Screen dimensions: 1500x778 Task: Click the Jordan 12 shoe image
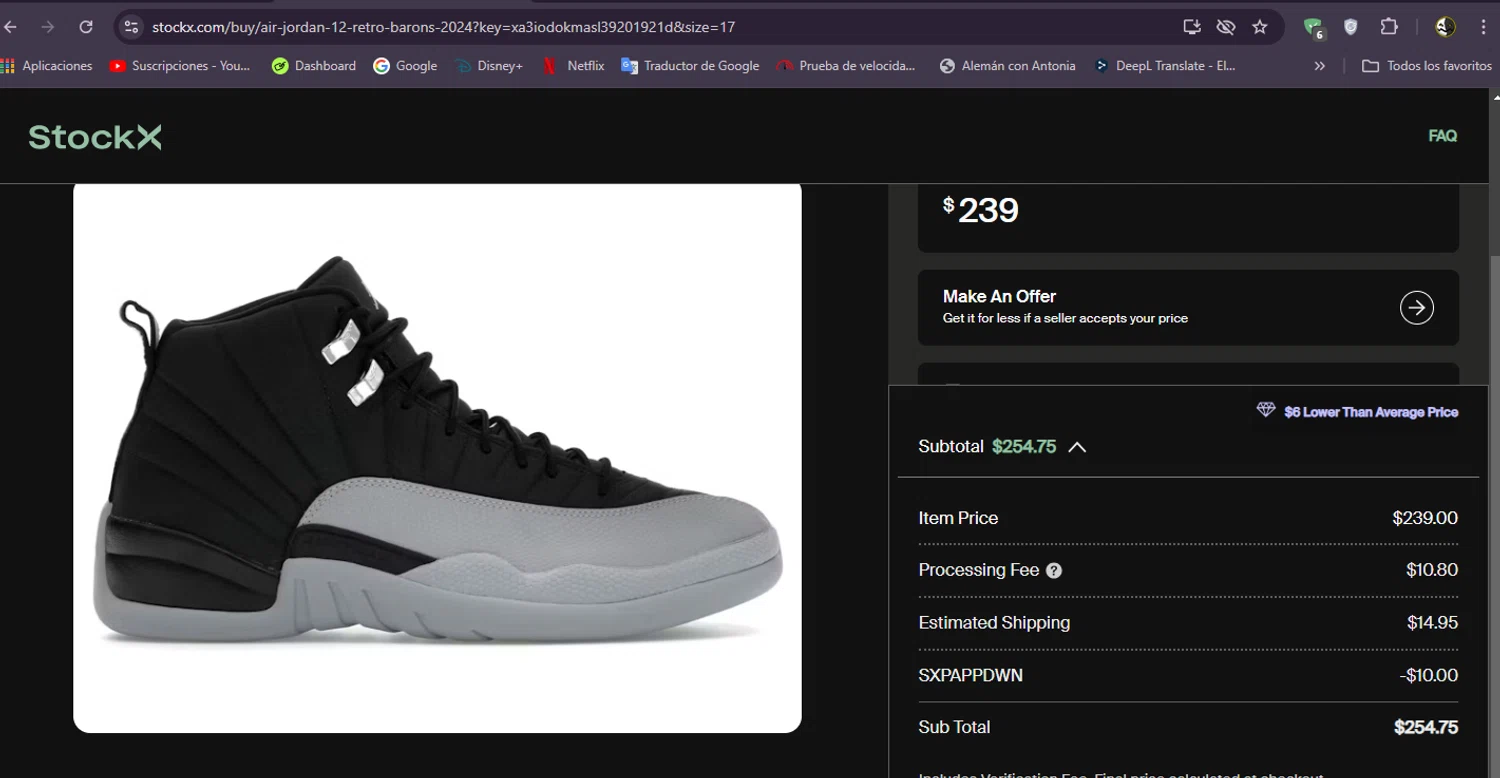click(x=437, y=457)
